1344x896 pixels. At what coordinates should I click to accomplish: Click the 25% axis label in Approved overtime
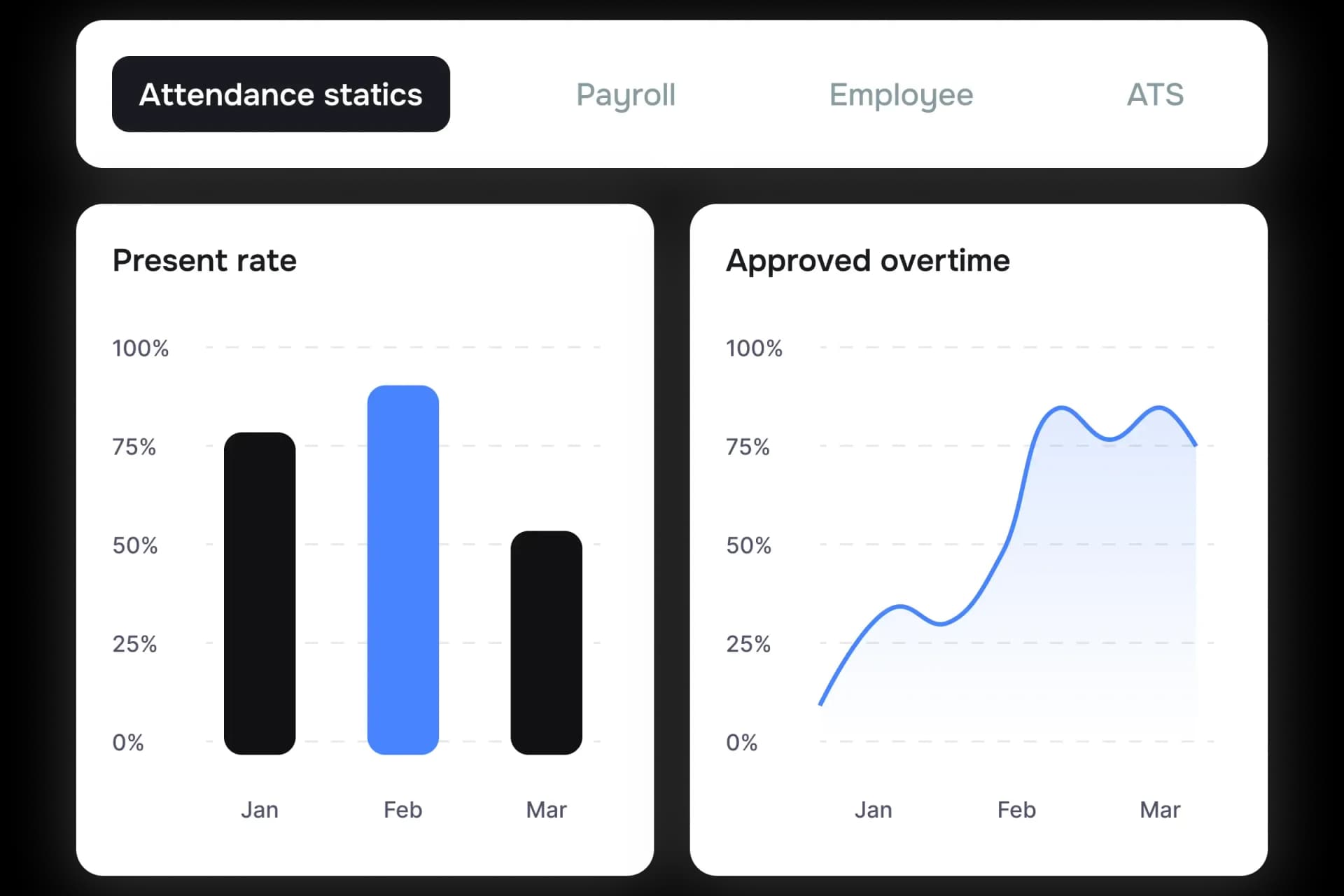pos(748,644)
